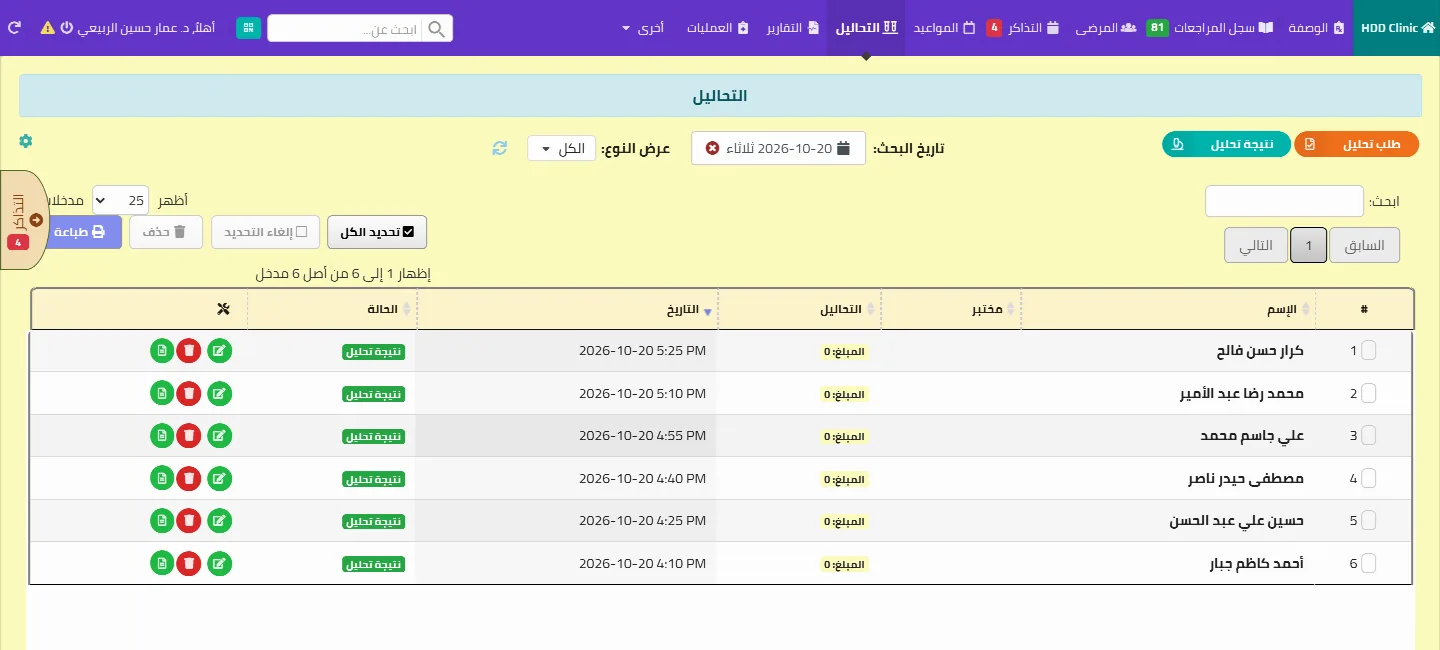Click the power logout icon beside the username
The height and width of the screenshot is (650, 1440).
click(67, 28)
